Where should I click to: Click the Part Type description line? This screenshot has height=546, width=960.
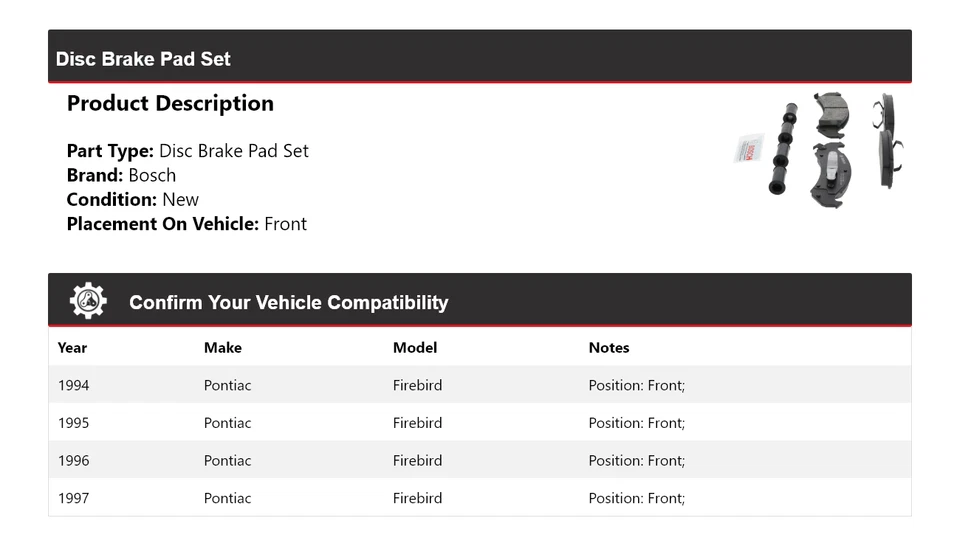tap(188, 151)
